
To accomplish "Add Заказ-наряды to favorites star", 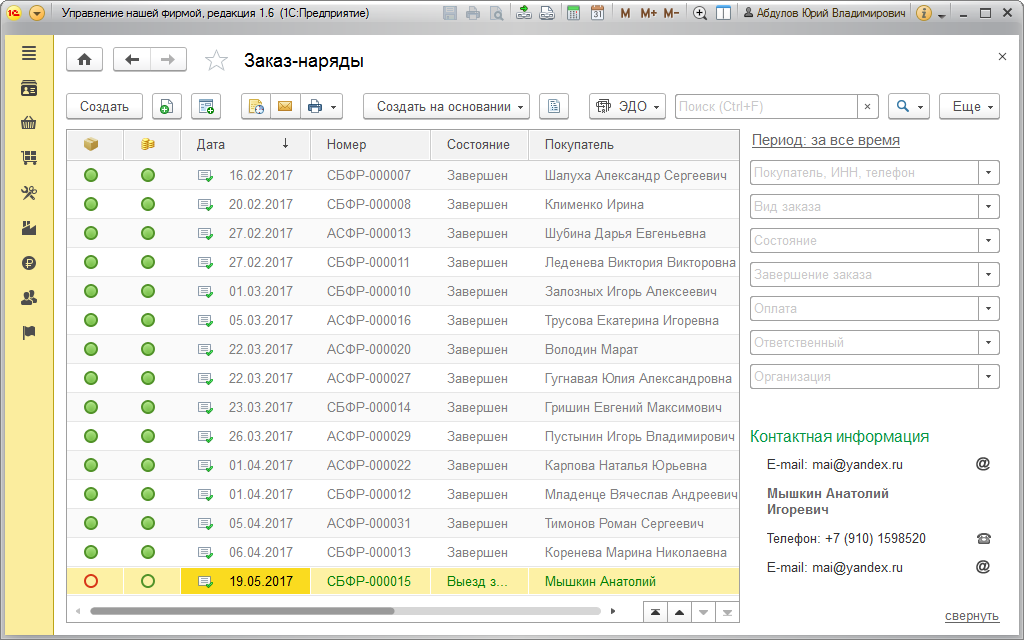I will pyautogui.click(x=216, y=61).
